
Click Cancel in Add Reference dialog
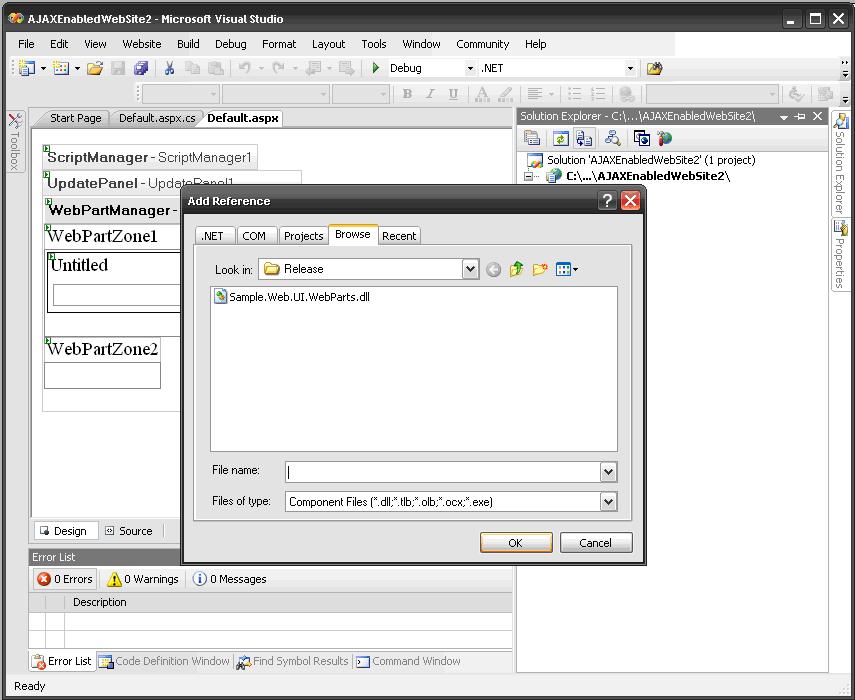pos(596,543)
